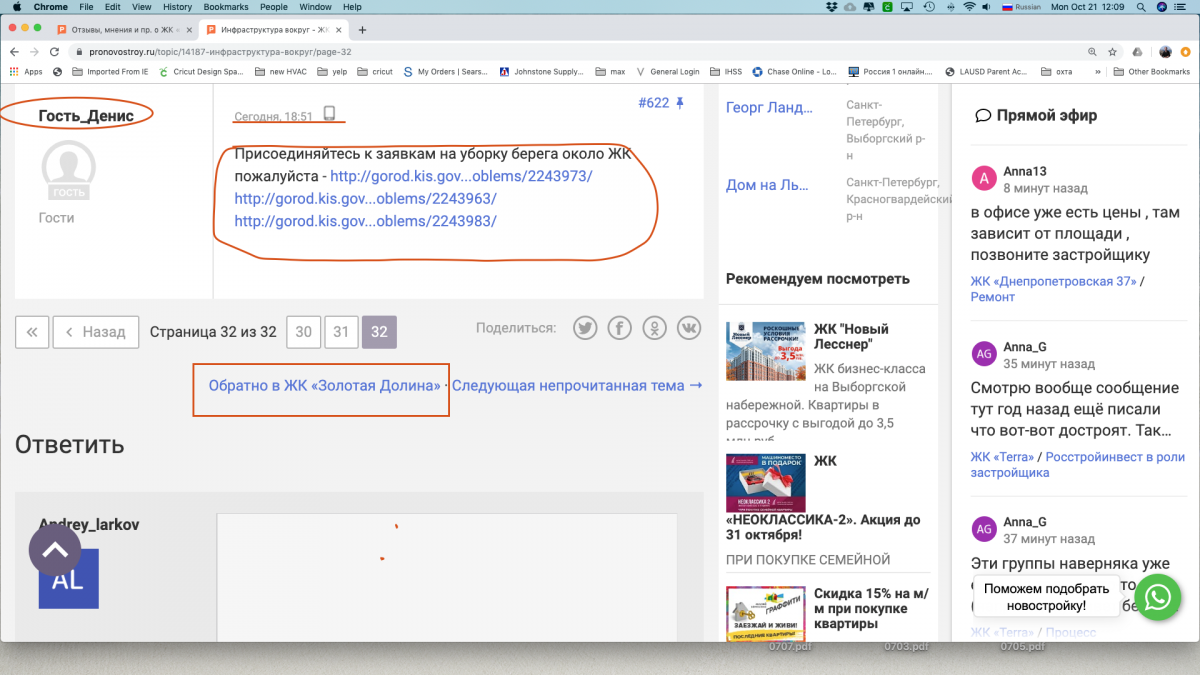1200x675 pixels.
Task: Open the Chase Online bookmark
Action: click(795, 72)
